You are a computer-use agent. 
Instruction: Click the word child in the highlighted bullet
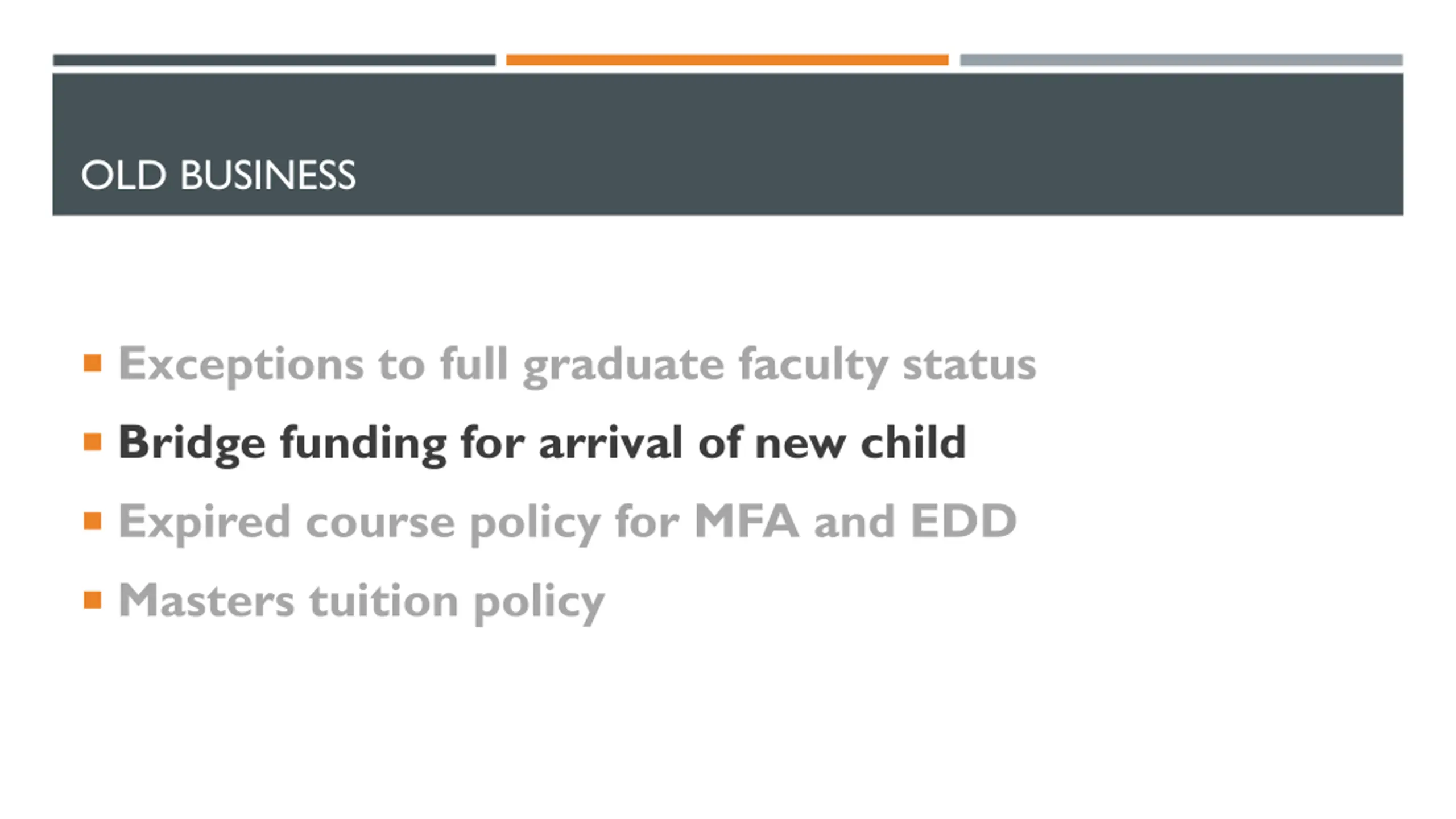point(913,441)
